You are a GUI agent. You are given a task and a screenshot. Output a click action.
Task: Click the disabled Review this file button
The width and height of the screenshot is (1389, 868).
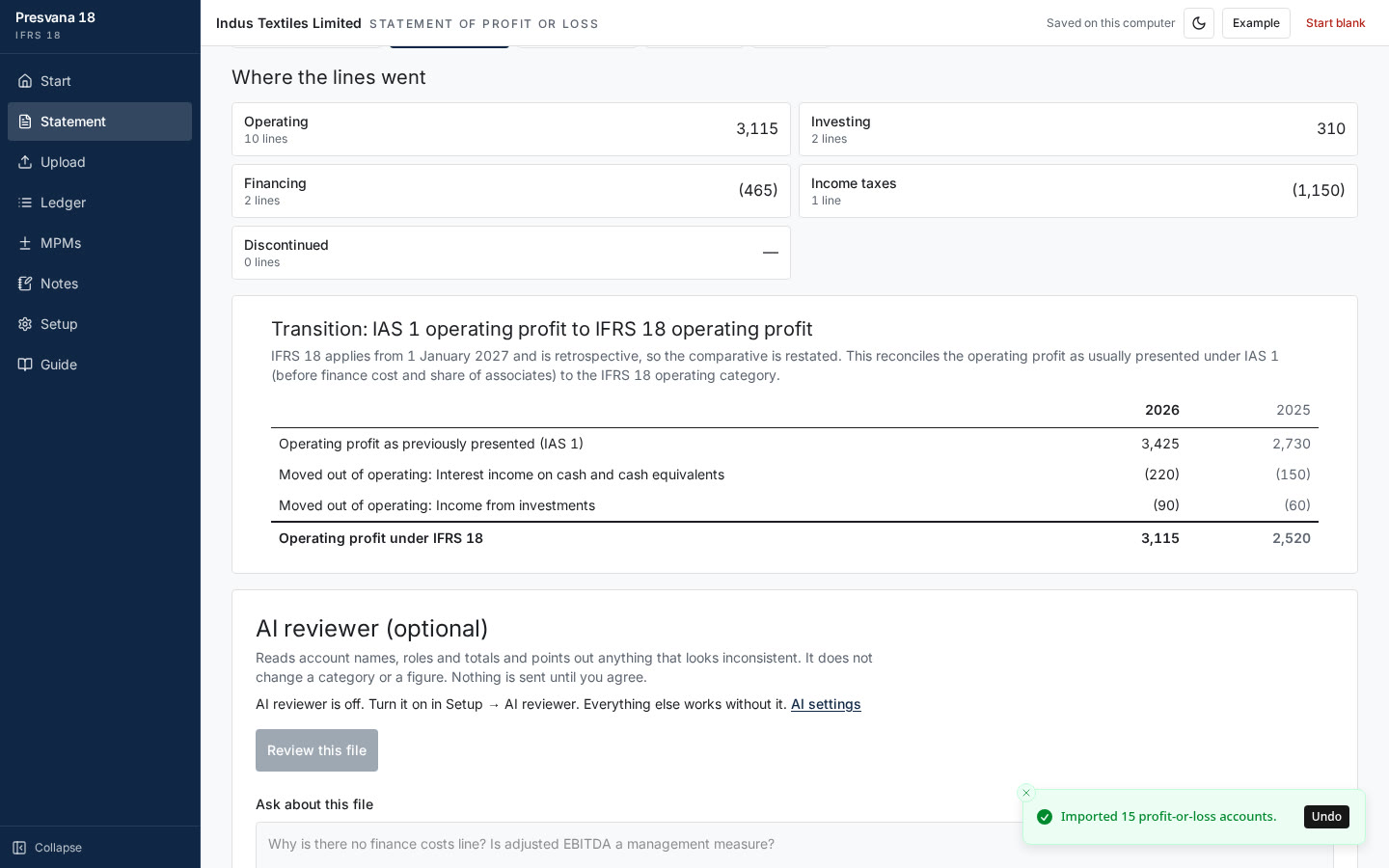[316, 750]
